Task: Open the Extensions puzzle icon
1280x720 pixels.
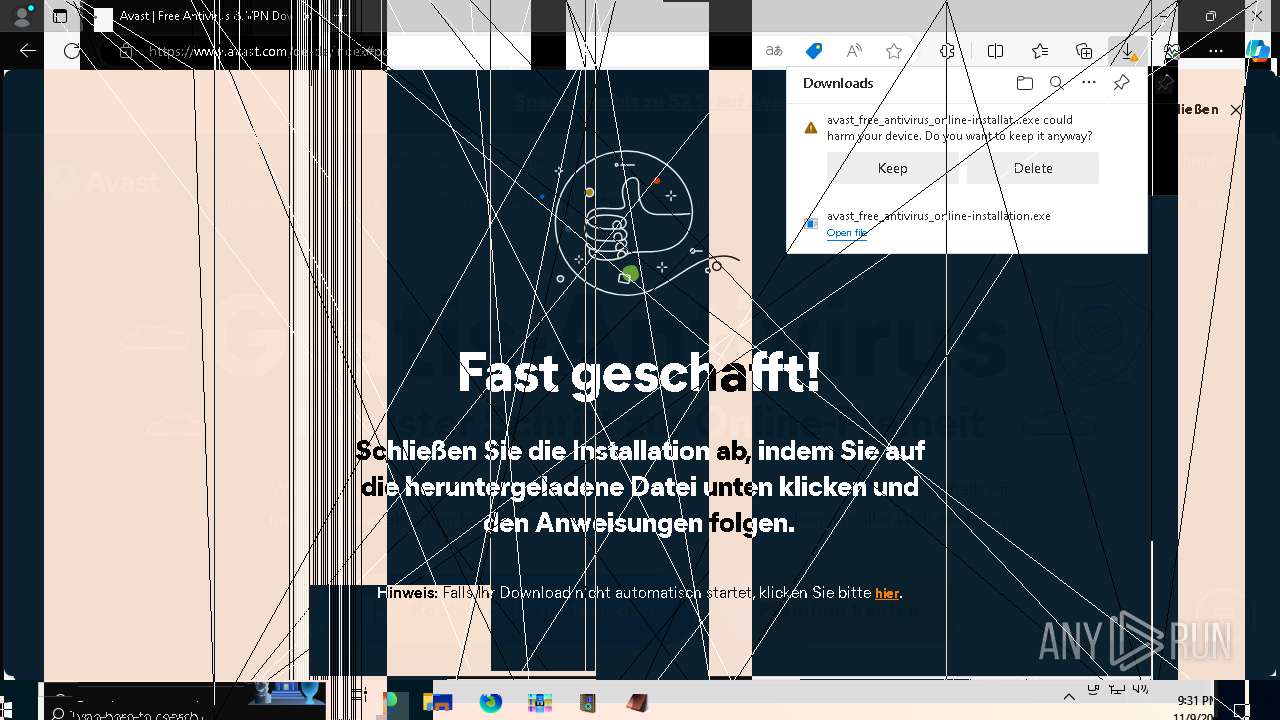Action: [947, 51]
